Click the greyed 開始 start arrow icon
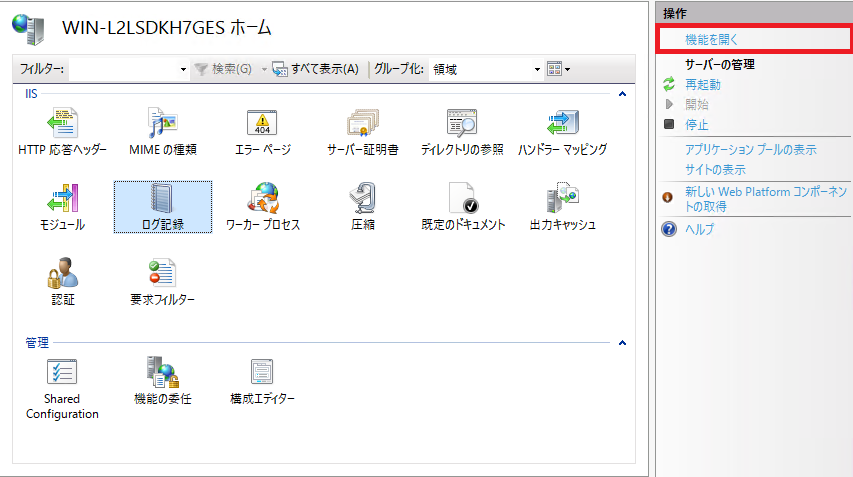This screenshot has height=477, width=853. point(669,104)
